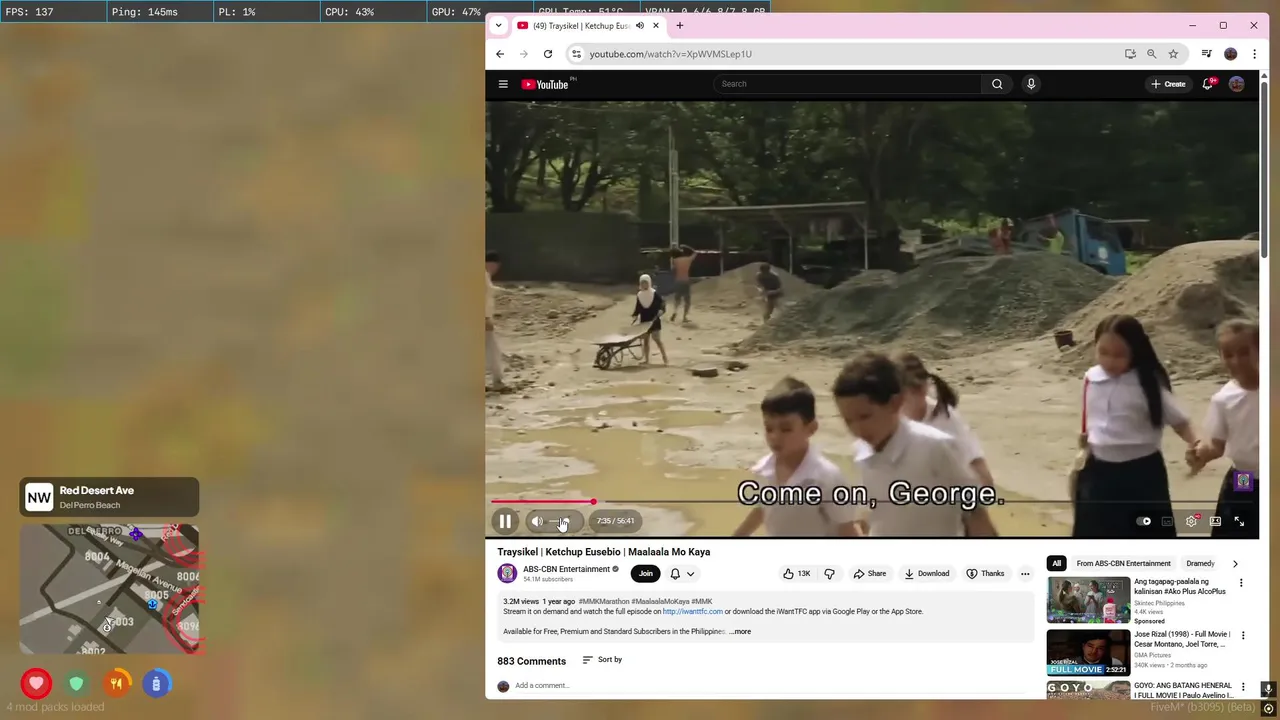Screen dimensions: 1280x720
Task: Click the green armor shield HUD icon
Action: point(76,684)
